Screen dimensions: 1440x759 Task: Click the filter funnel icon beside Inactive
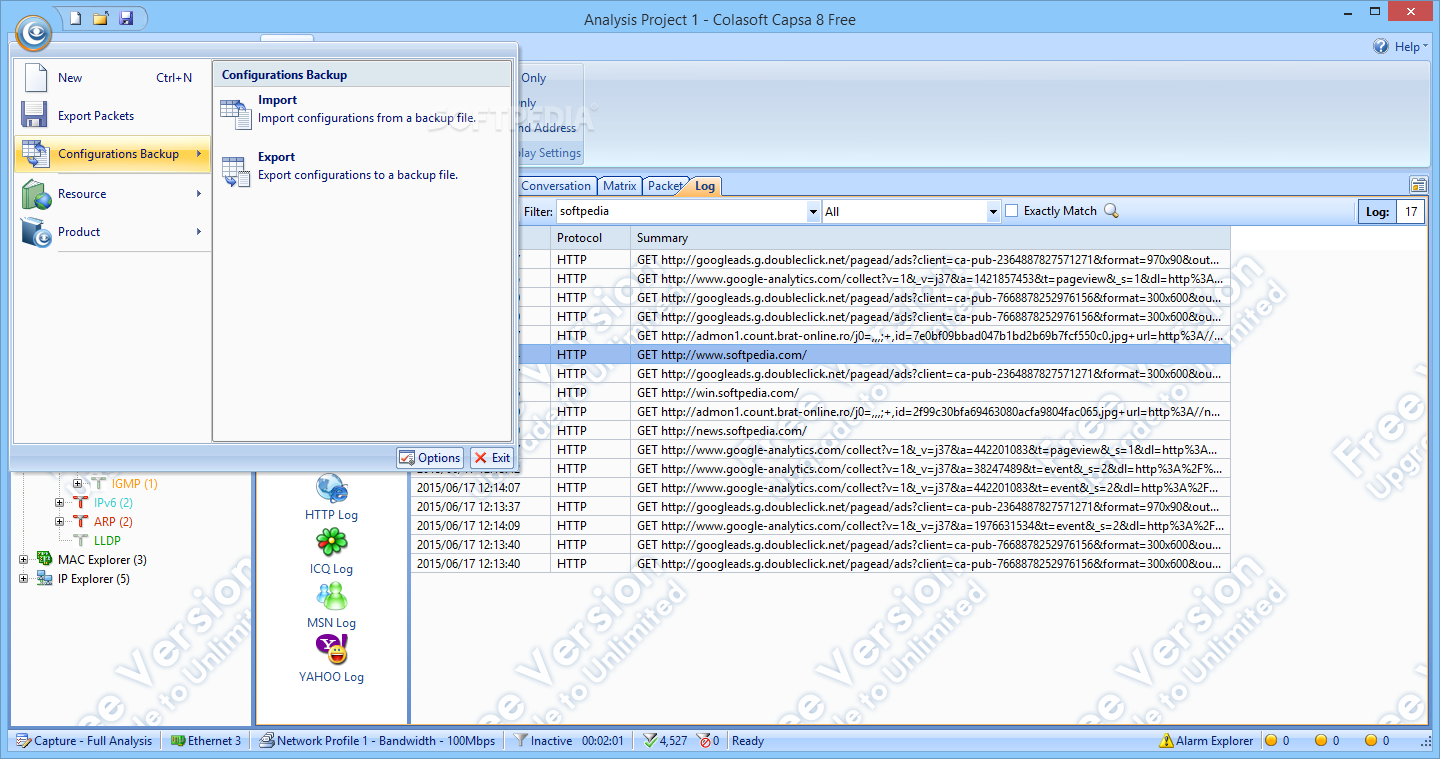520,741
